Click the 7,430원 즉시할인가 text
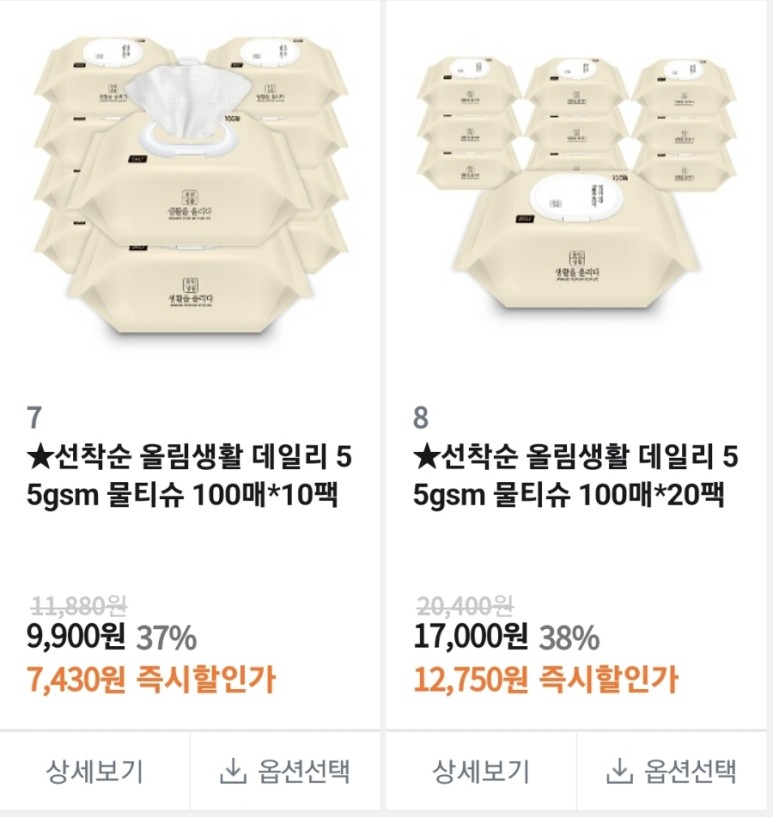The height and width of the screenshot is (818, 773). pyautogui.click(x=152, y=680)
